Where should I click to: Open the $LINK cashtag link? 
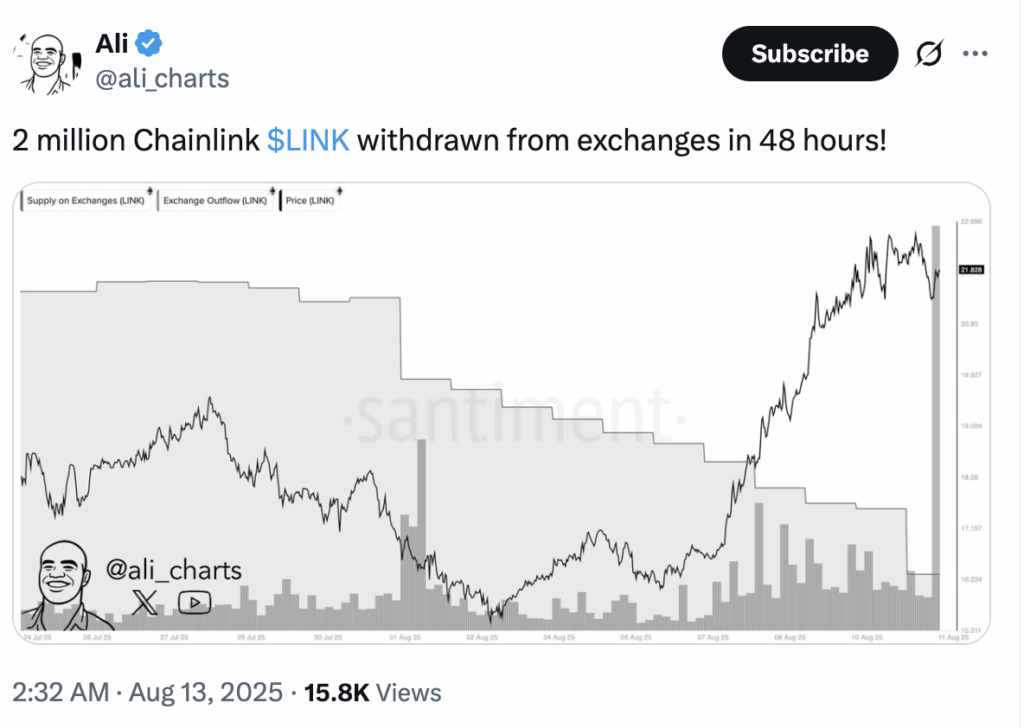coord(308,140)
